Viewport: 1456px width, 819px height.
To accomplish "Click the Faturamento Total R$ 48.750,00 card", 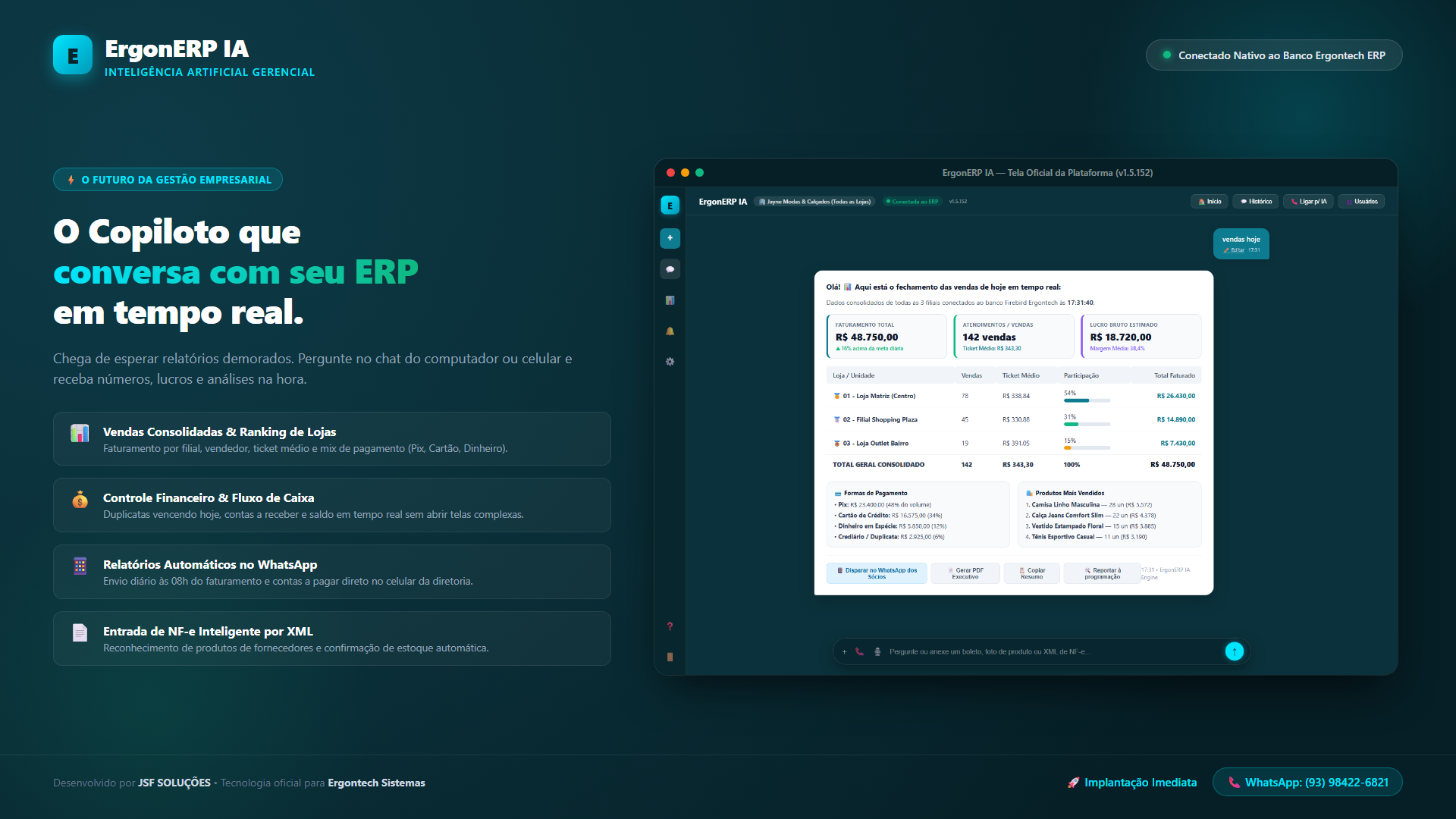I will click(x=886, y=336).
